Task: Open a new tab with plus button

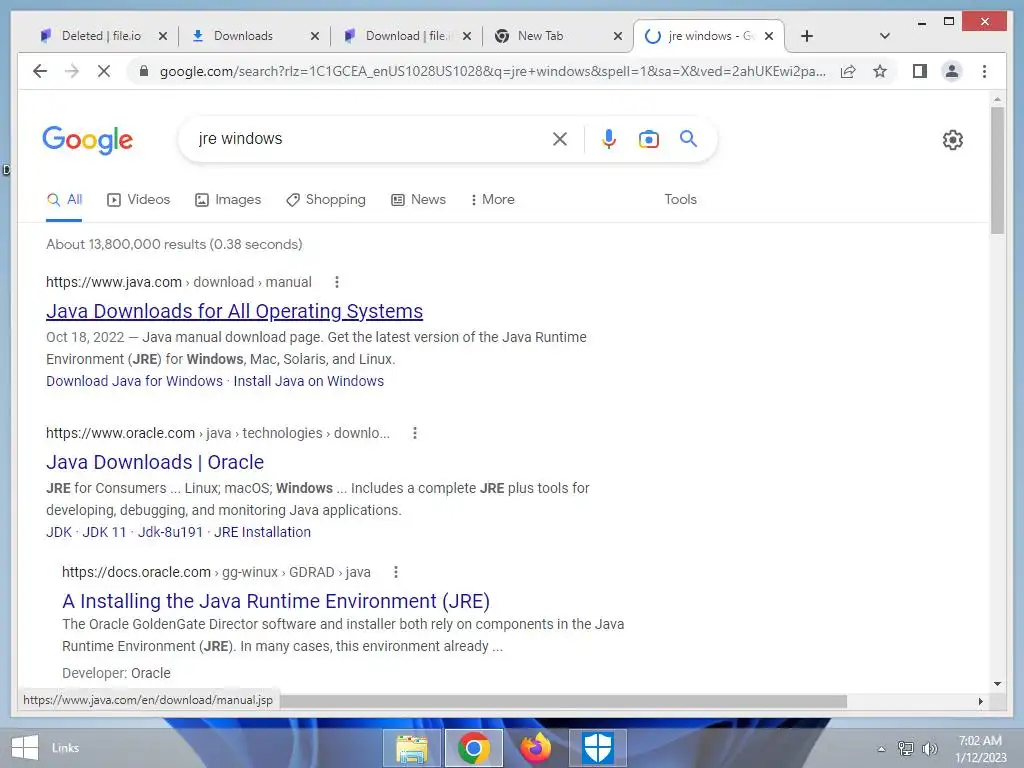Action: (807, 36)
